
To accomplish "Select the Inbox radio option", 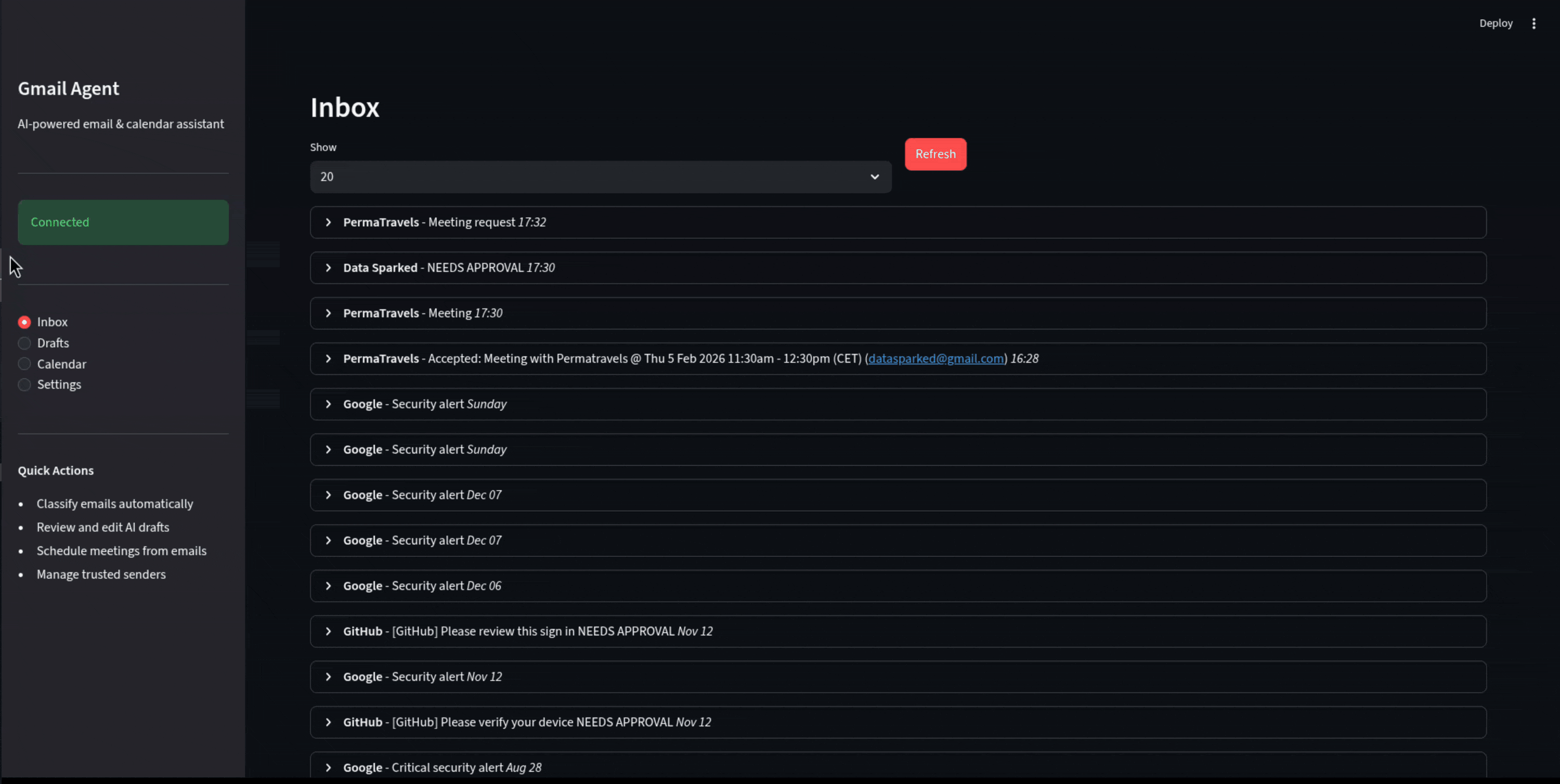I will [x=24, y=322].
